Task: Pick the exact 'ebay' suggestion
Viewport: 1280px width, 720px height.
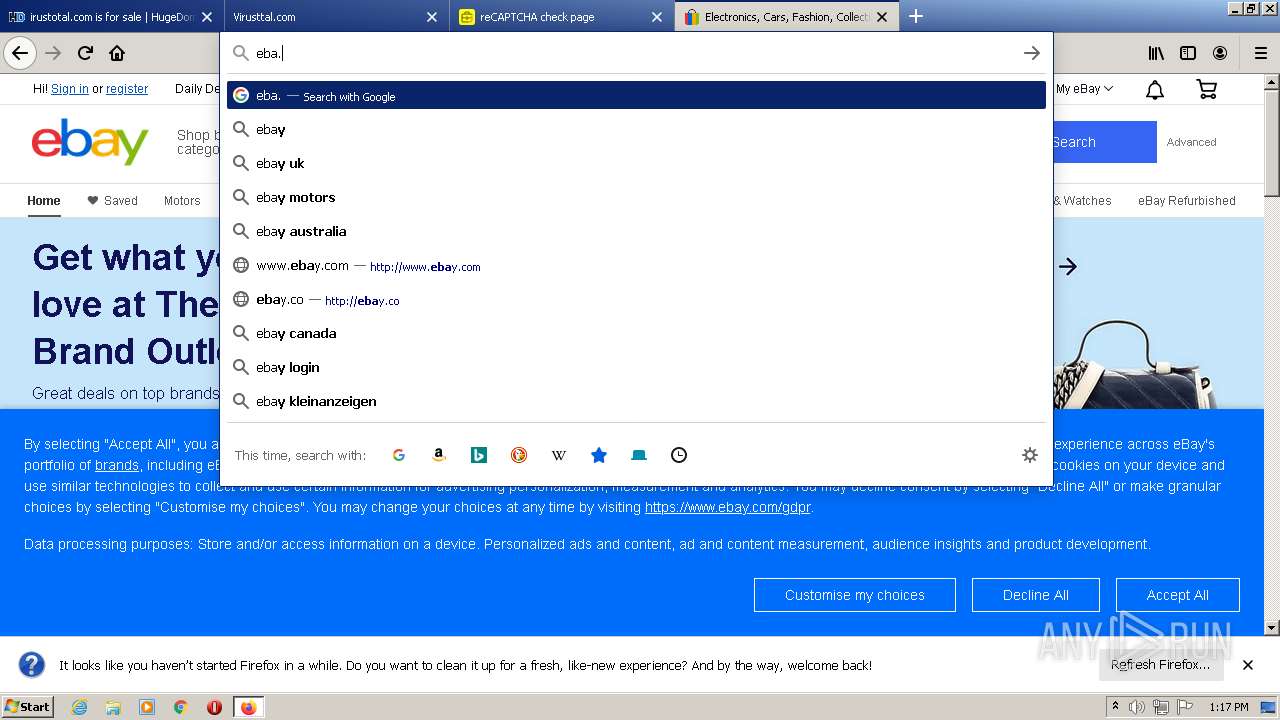Action: [636, 129]
